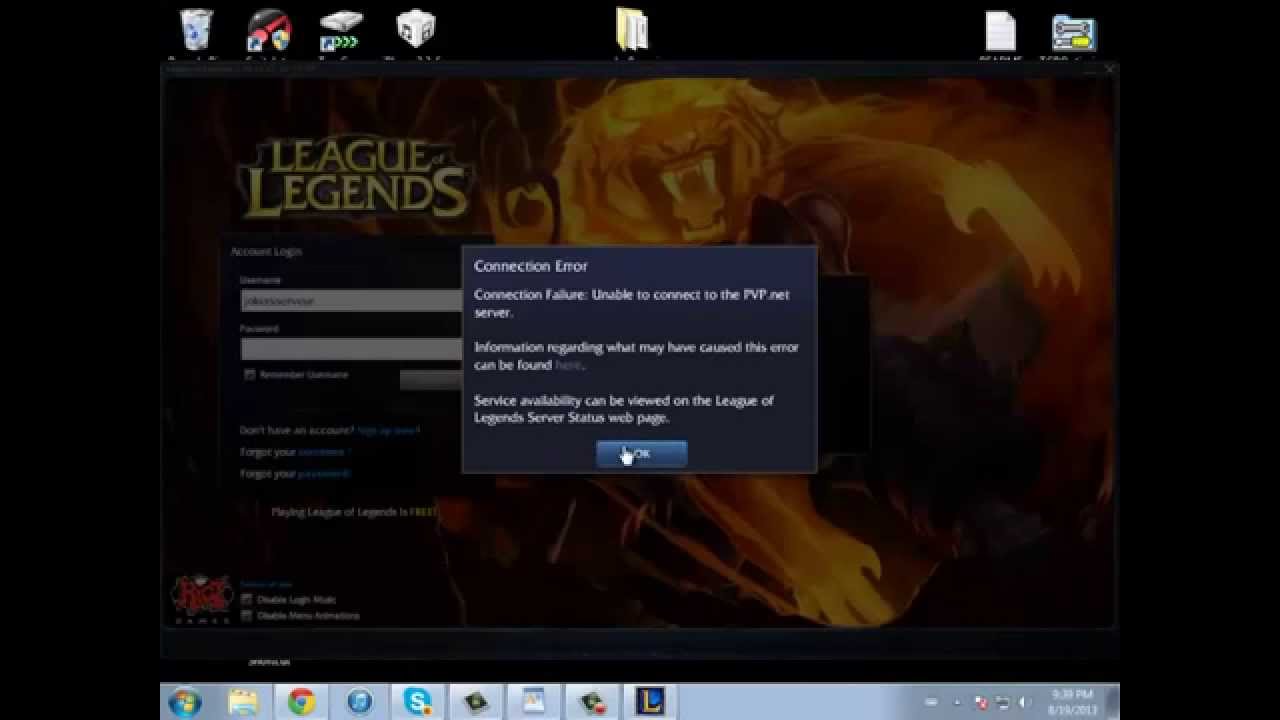Open the white cube desktop shortcut
Screen dimensions: 1280x720
415,30
